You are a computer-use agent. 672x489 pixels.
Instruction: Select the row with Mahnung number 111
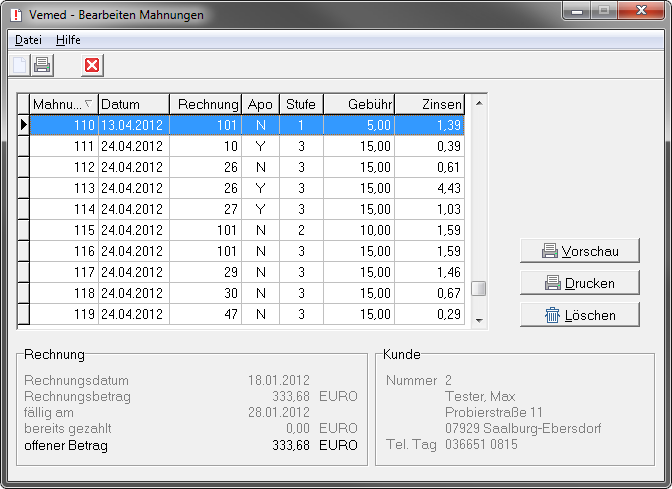[x=247, y=146]
